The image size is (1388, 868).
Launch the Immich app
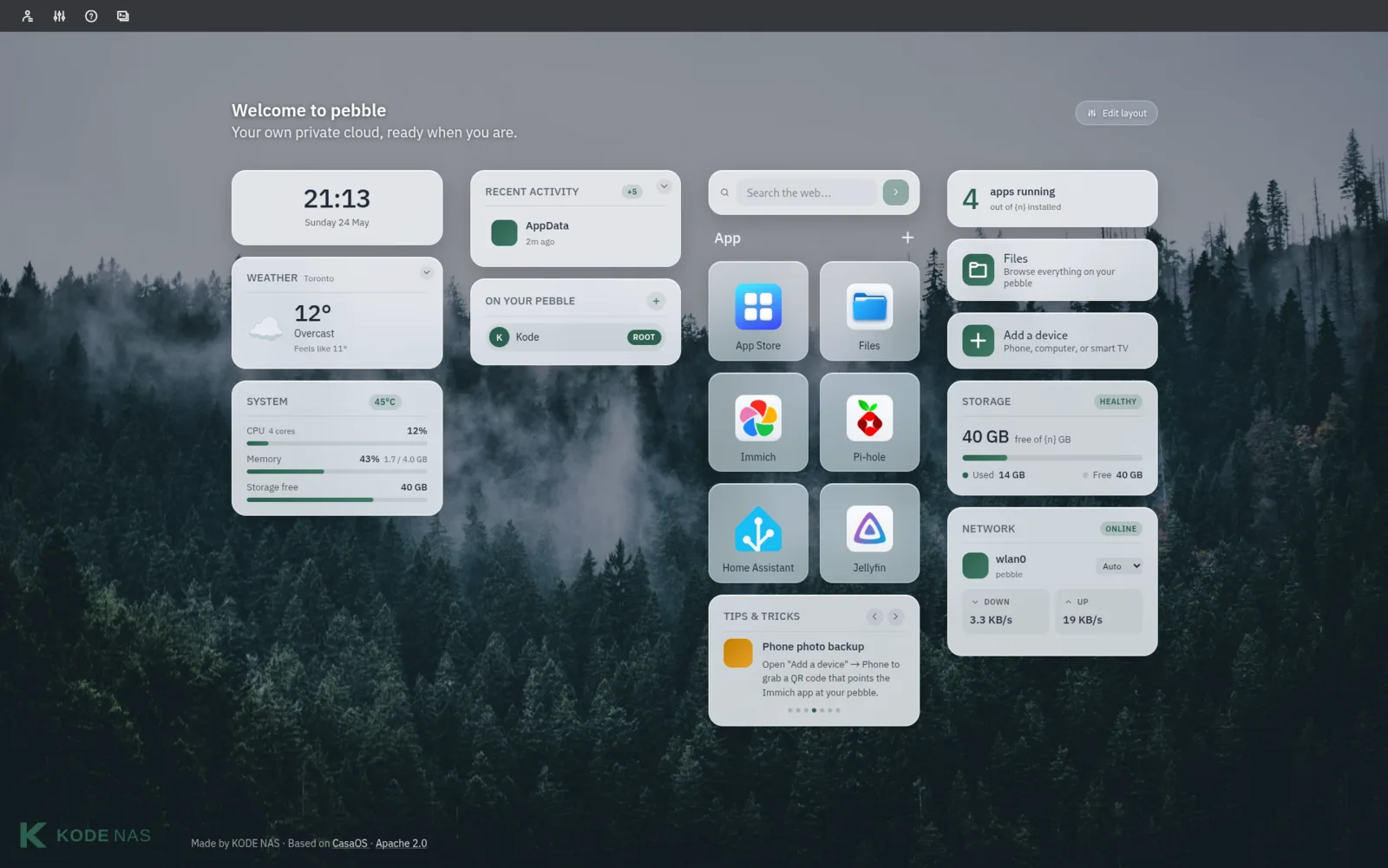point(758,422)
